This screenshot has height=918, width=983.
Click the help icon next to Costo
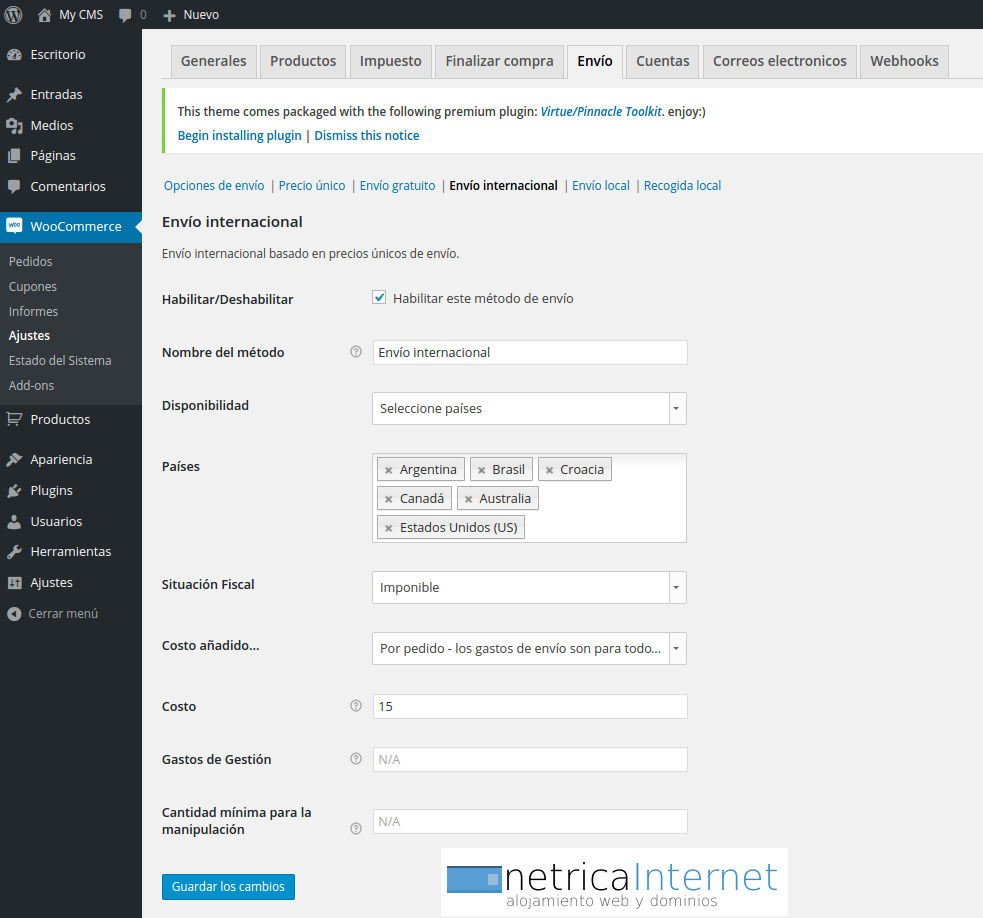(x=355, y=706)
